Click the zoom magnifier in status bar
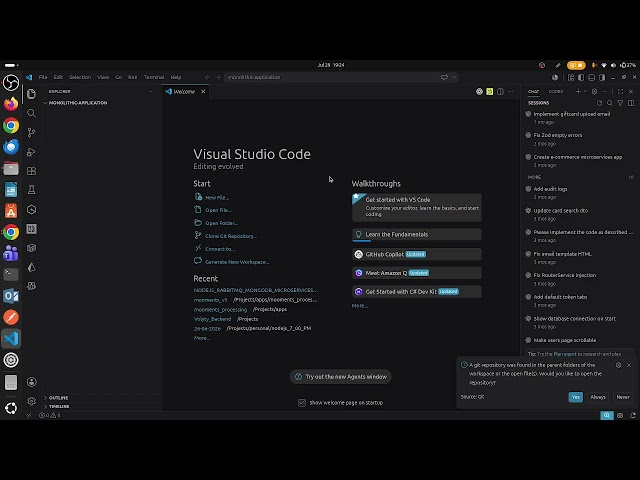The width and height of the screenshot is (640, 480). pyautogui.click(x=607, y=416)
